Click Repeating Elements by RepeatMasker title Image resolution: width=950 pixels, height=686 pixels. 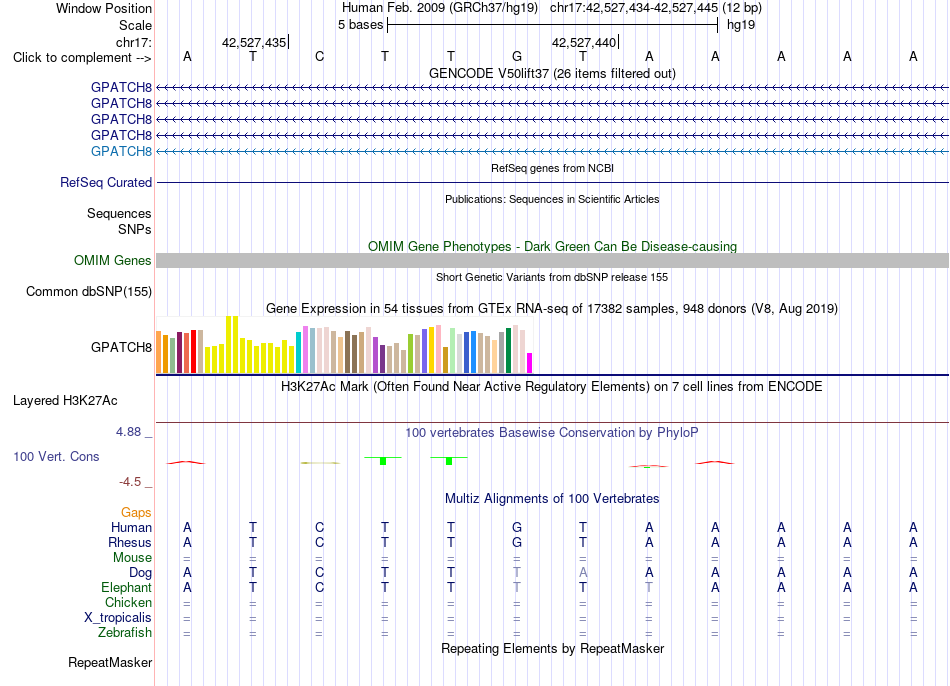[x=552, y=648]
